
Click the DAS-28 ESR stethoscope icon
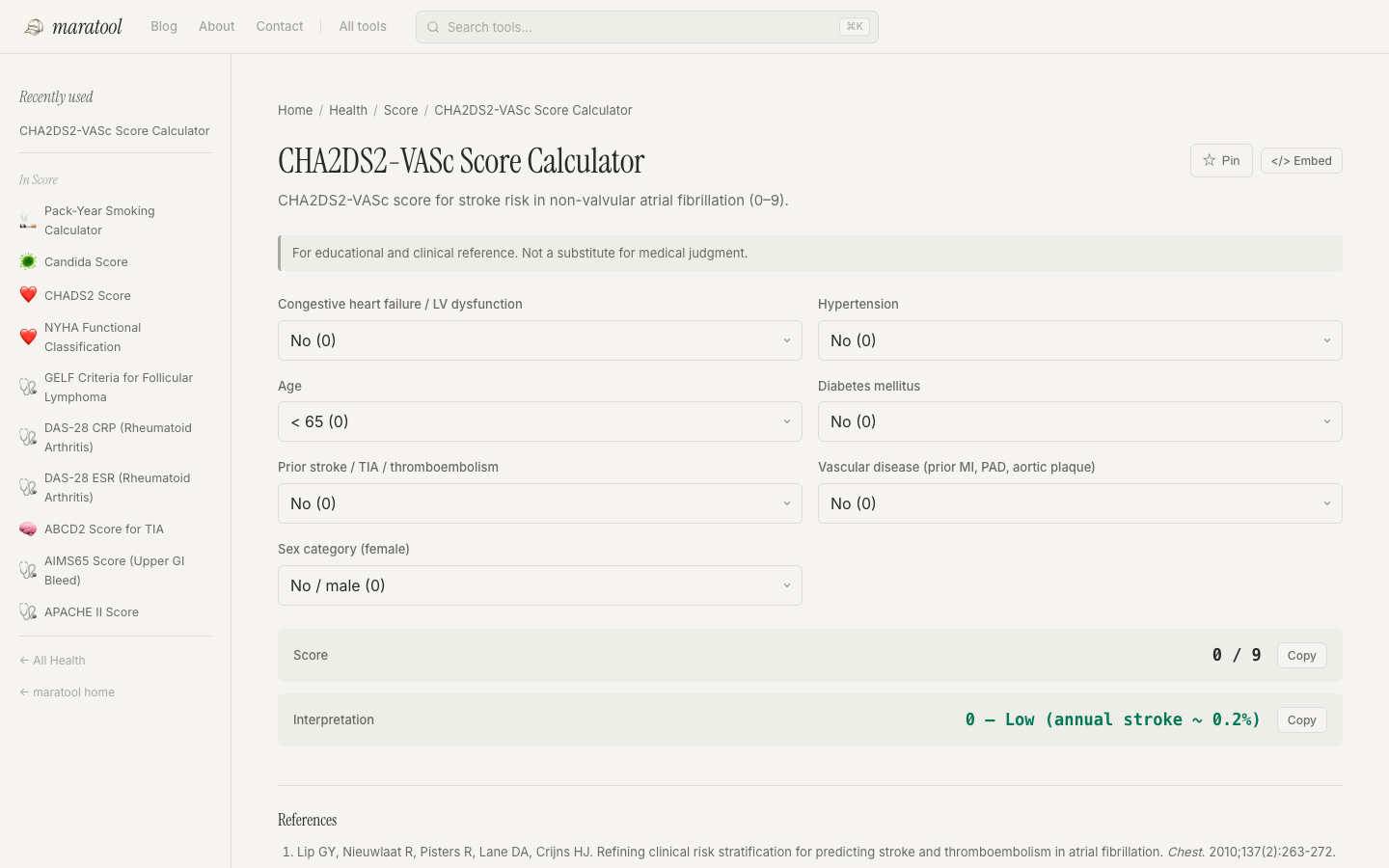28,488
